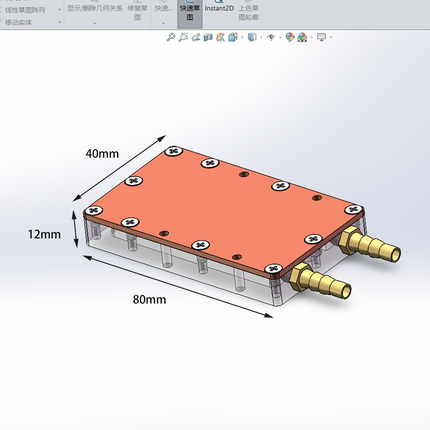
Task: Click the View Settings monitor icon
Action: click(x=321, y=37)
